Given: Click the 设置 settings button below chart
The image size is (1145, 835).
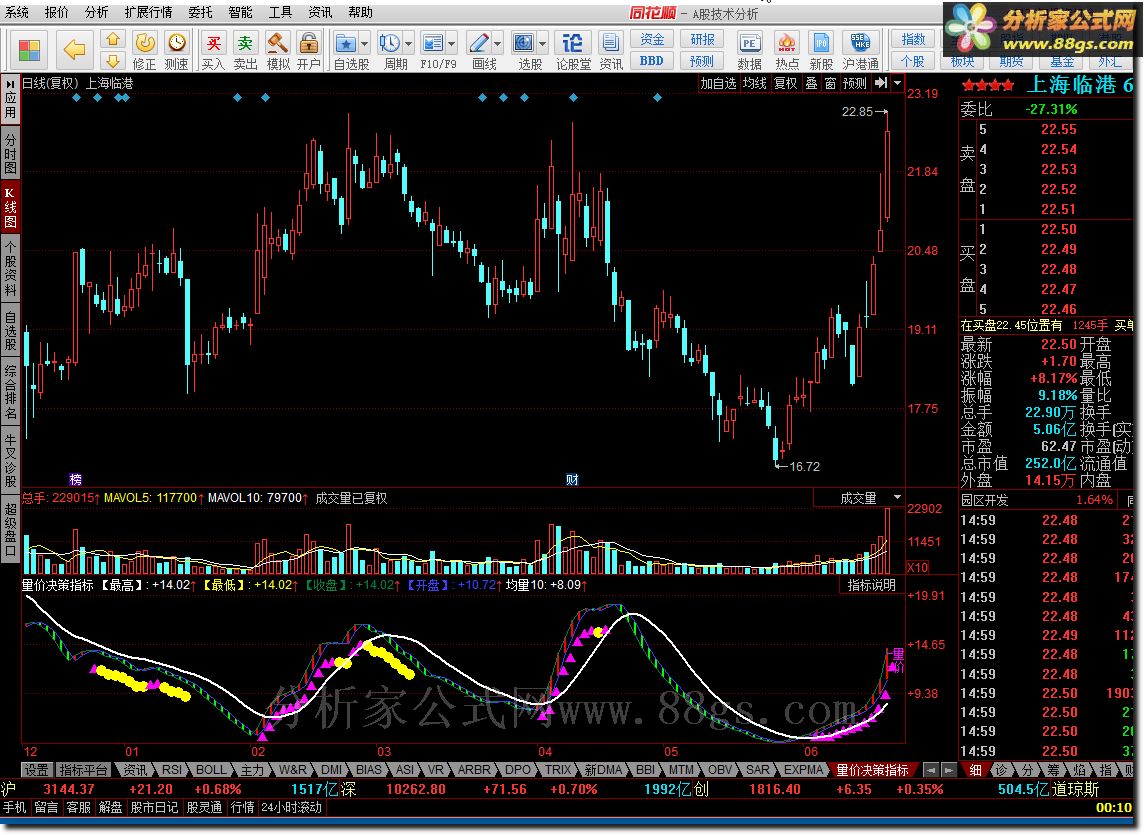Looking at the screenshot, I should 36,769.
